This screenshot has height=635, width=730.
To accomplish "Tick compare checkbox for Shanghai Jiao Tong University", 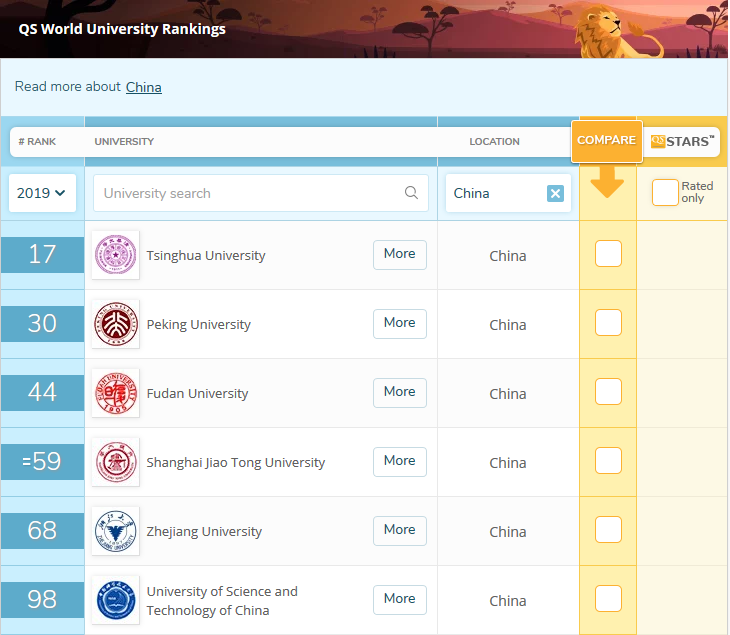I will coord(608,460).
